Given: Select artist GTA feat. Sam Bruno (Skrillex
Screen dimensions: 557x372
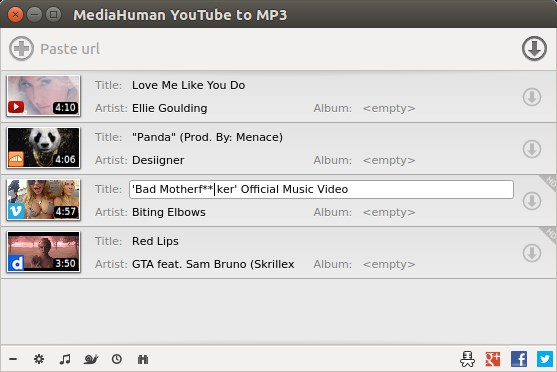Looking at the screenshot, I should [213, 264].
